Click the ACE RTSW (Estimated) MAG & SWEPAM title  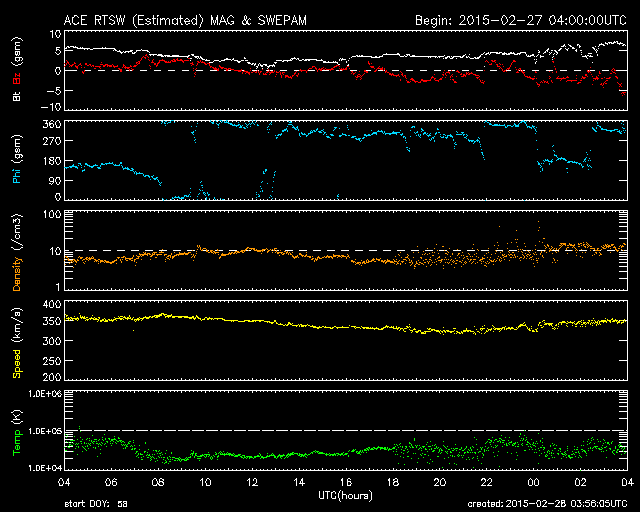(x=185, y=20)
